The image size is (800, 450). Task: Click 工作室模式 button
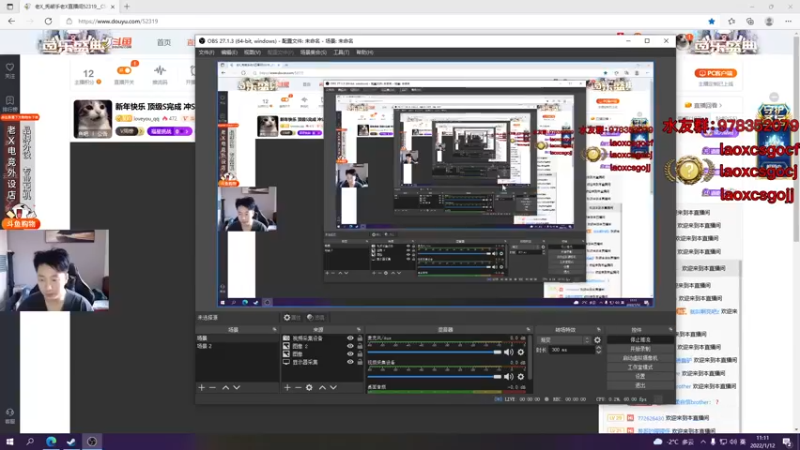pos(640,367)
